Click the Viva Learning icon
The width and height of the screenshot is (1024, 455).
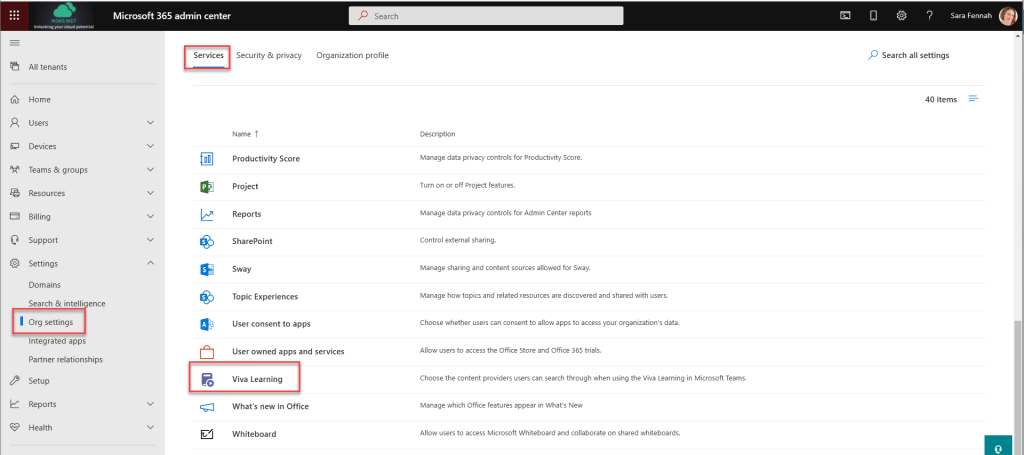(x=207, y=379)
